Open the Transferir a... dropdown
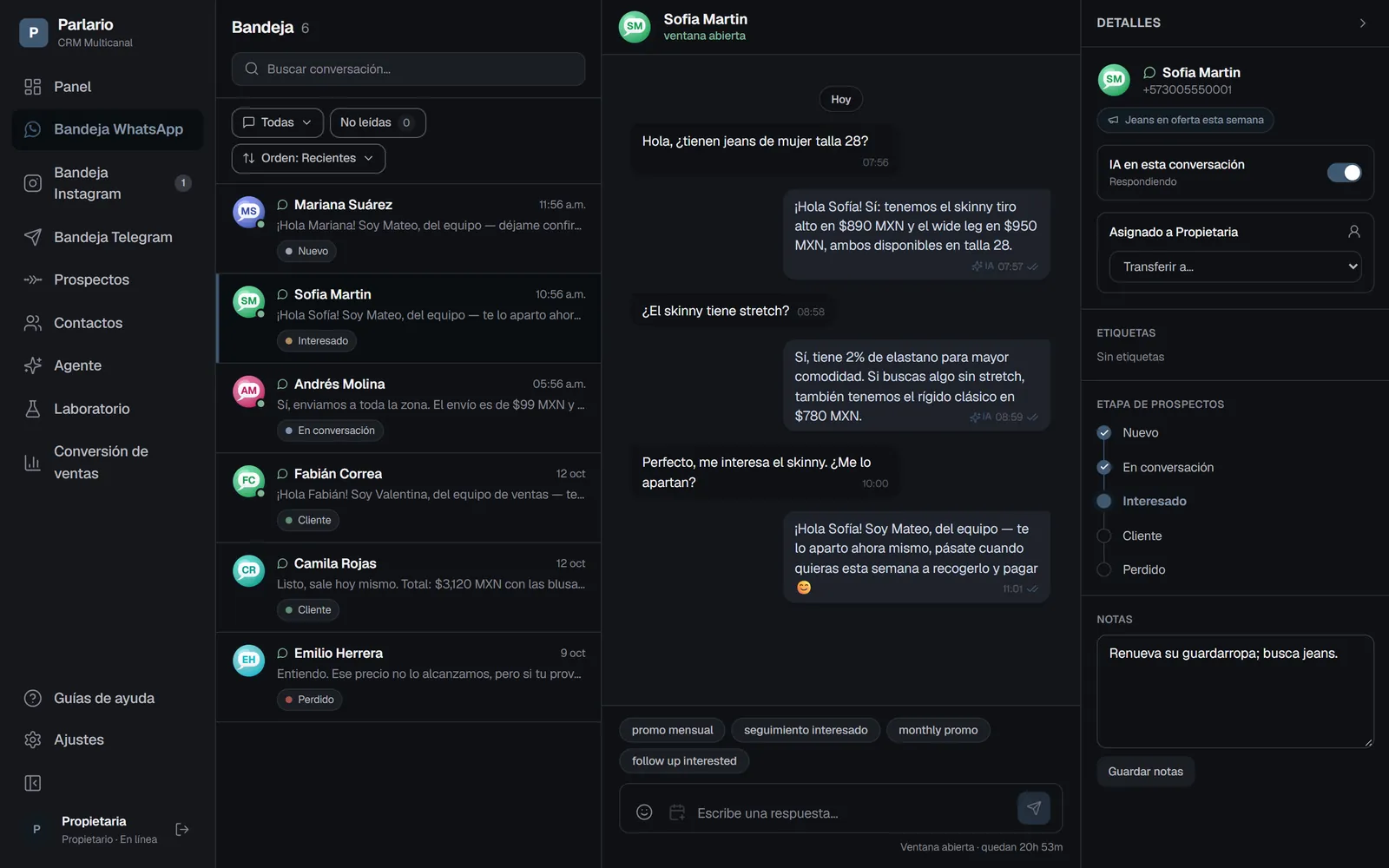This screenshot has width=1389, height=868. pyautogui.click(x=1235, y=266)
